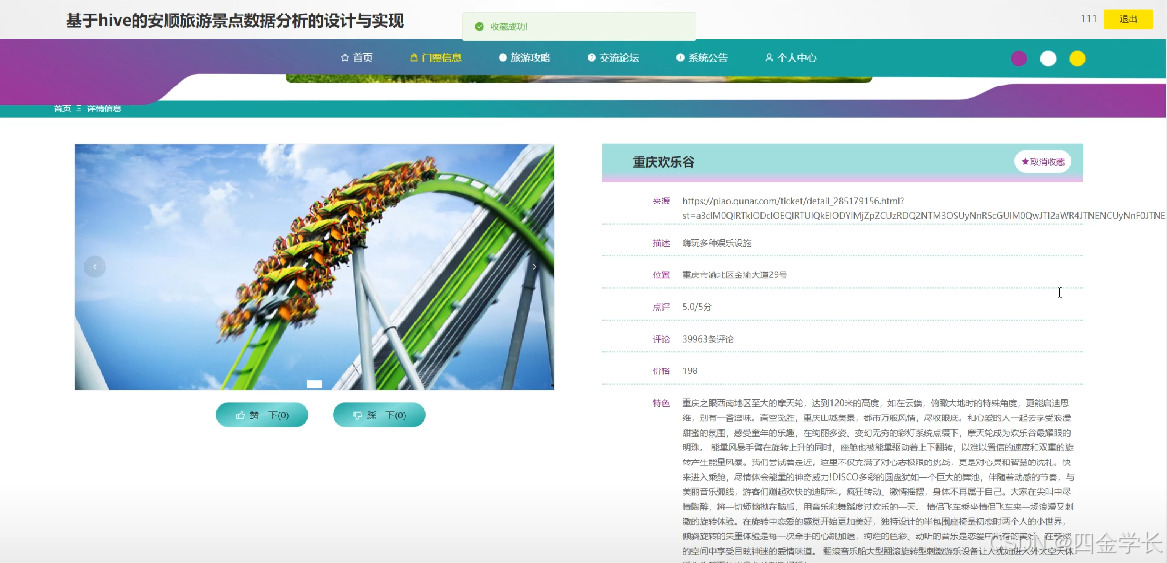The height and width of the screenshot is (563, 1167).
Task: Select the purple theme color circle
Action: click(x=1019, y=59)
